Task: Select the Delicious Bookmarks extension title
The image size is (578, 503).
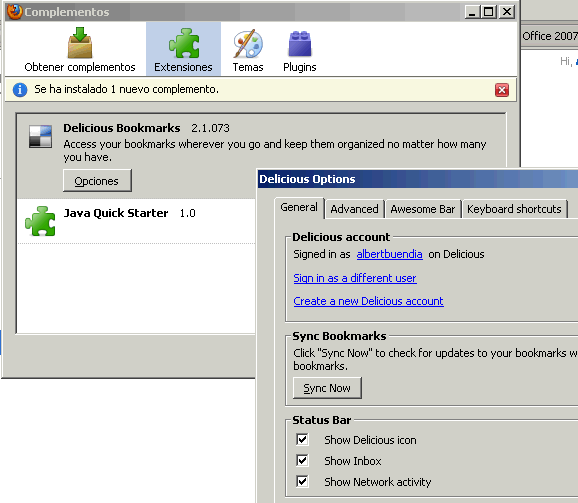Action: click(x=122, y=128)
